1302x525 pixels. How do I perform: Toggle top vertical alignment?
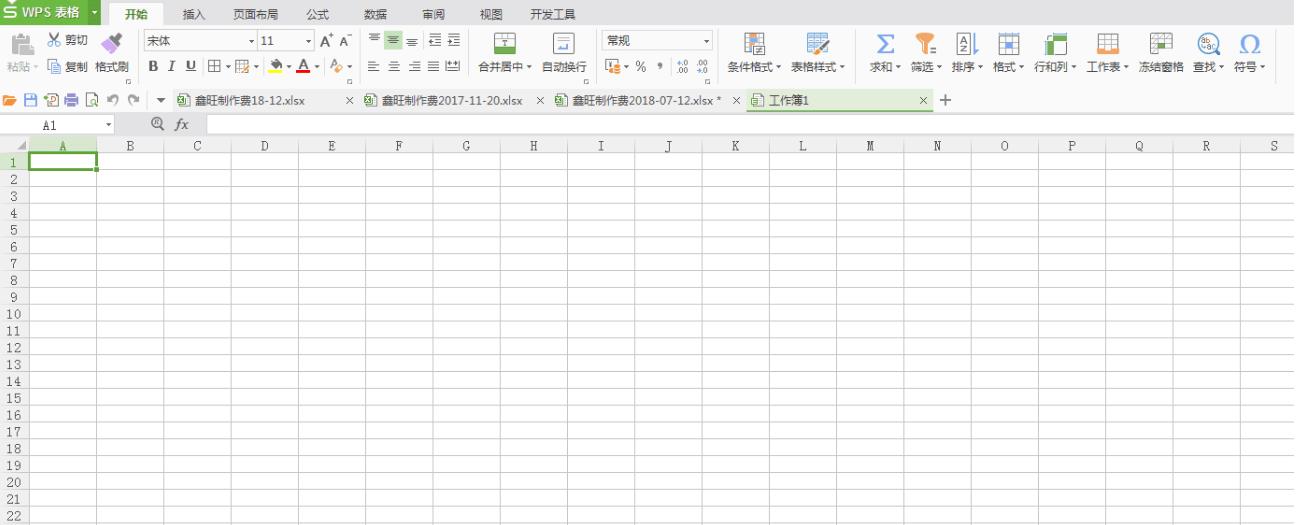pyautogui.click(x=375, y=40)
